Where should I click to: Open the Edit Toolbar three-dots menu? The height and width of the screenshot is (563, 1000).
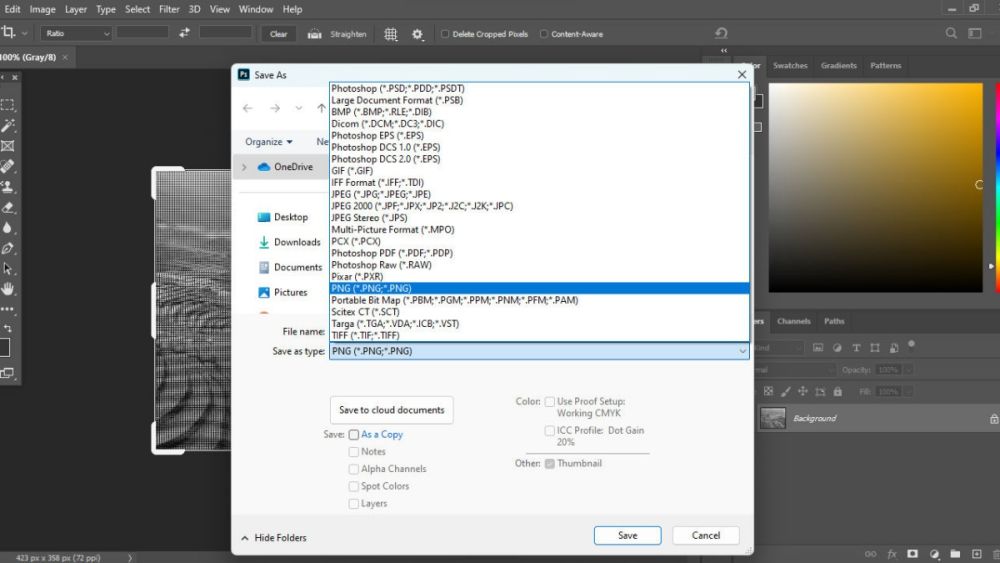(8, 309)
